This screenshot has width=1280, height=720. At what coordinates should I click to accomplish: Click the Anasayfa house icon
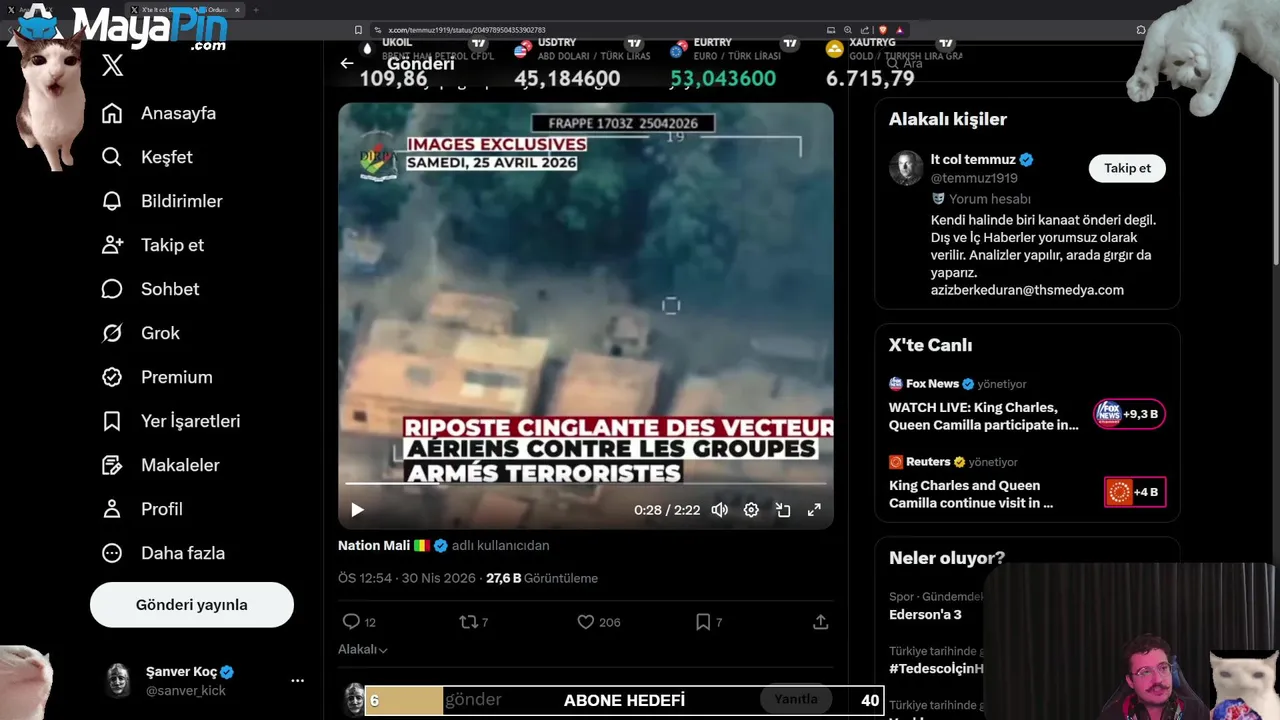click(x=112, y=113)
